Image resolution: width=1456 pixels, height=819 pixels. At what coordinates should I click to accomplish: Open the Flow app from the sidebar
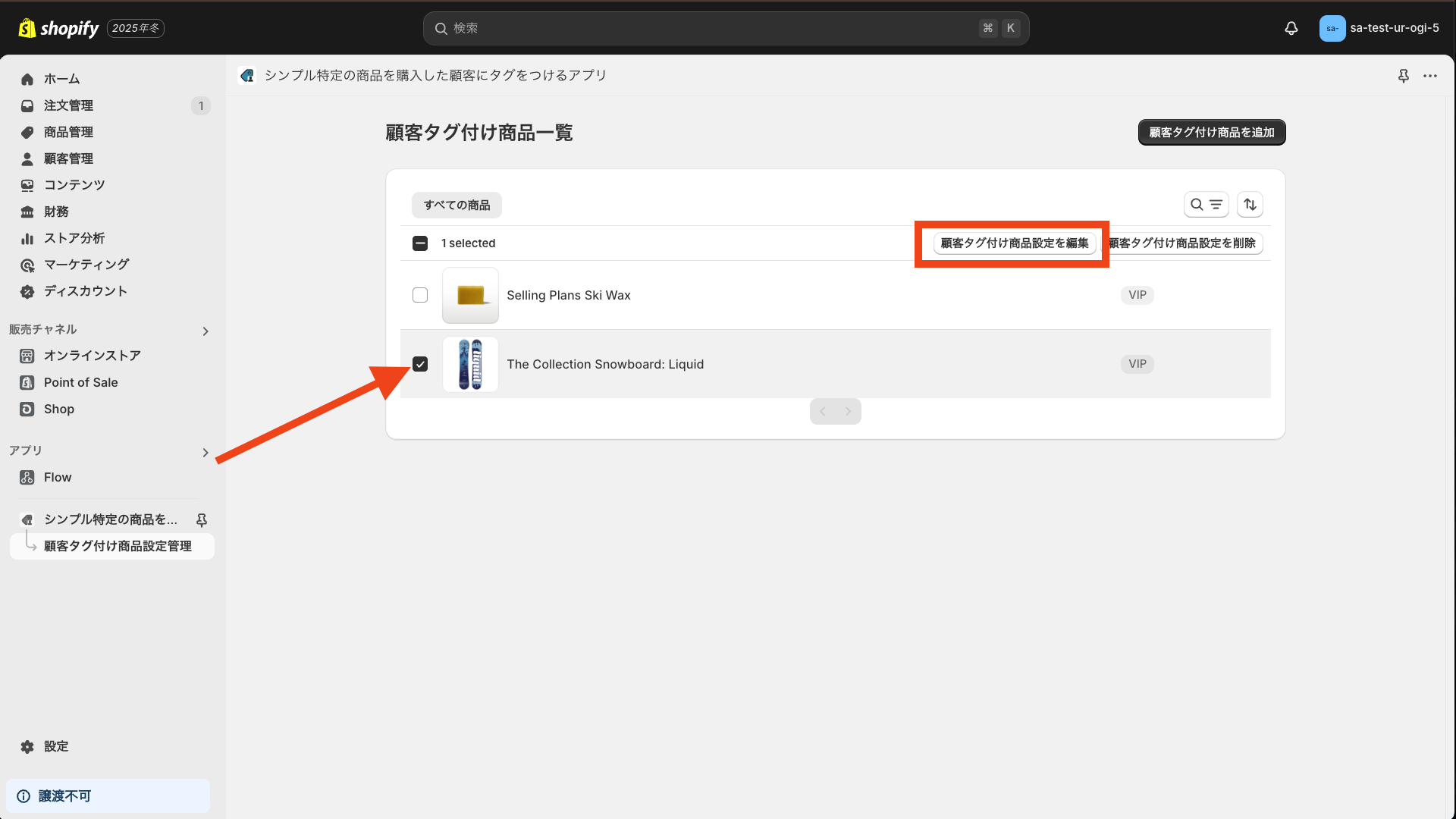click(56, 477)
